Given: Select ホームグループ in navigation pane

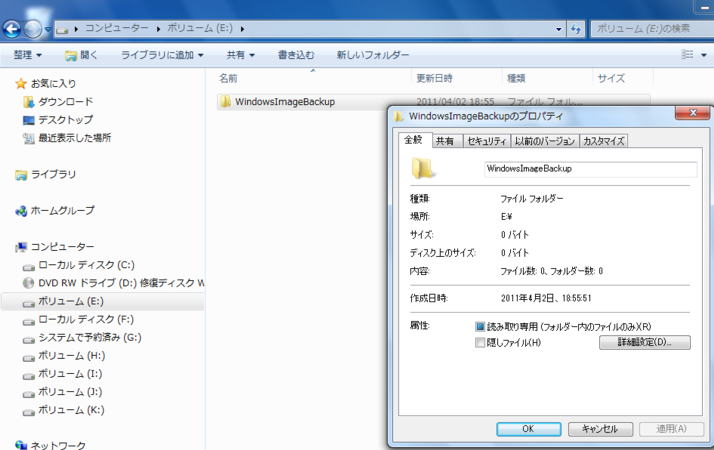Looking at the screenshot, I should [x=55, y=210].
